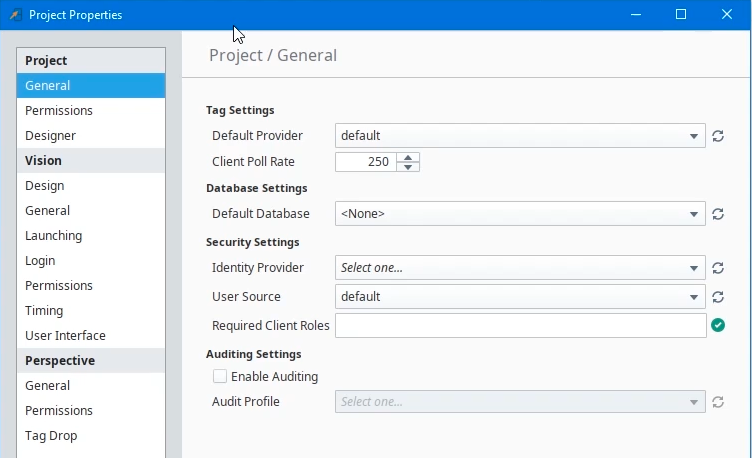
Task: Click the Perspective section header
Action: coord(91,360)
